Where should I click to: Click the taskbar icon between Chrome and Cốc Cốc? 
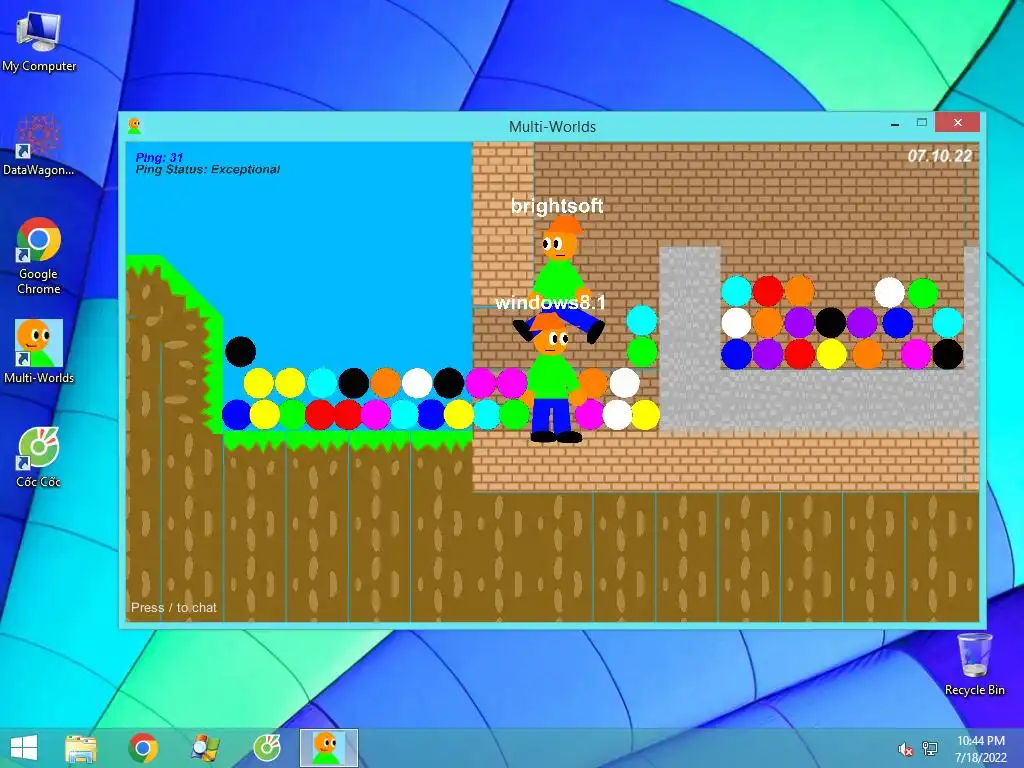205,748
